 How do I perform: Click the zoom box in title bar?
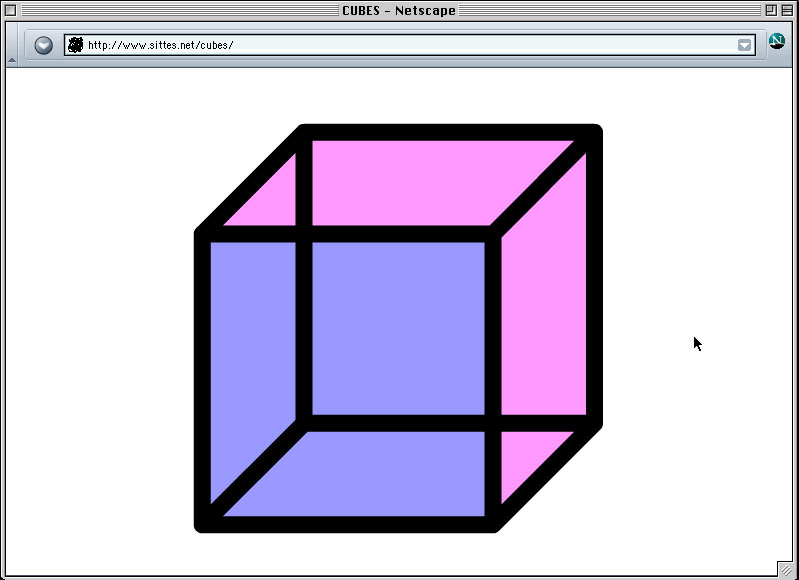tap(771, 10)
